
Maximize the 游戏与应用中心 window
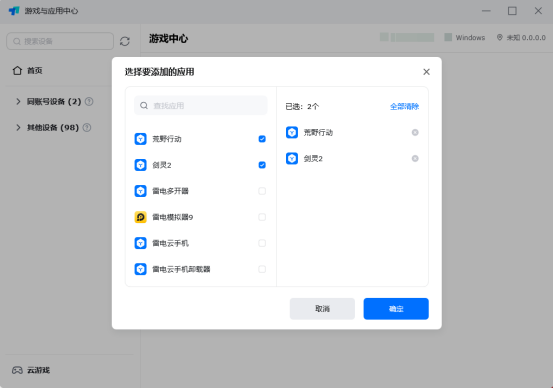512,11
